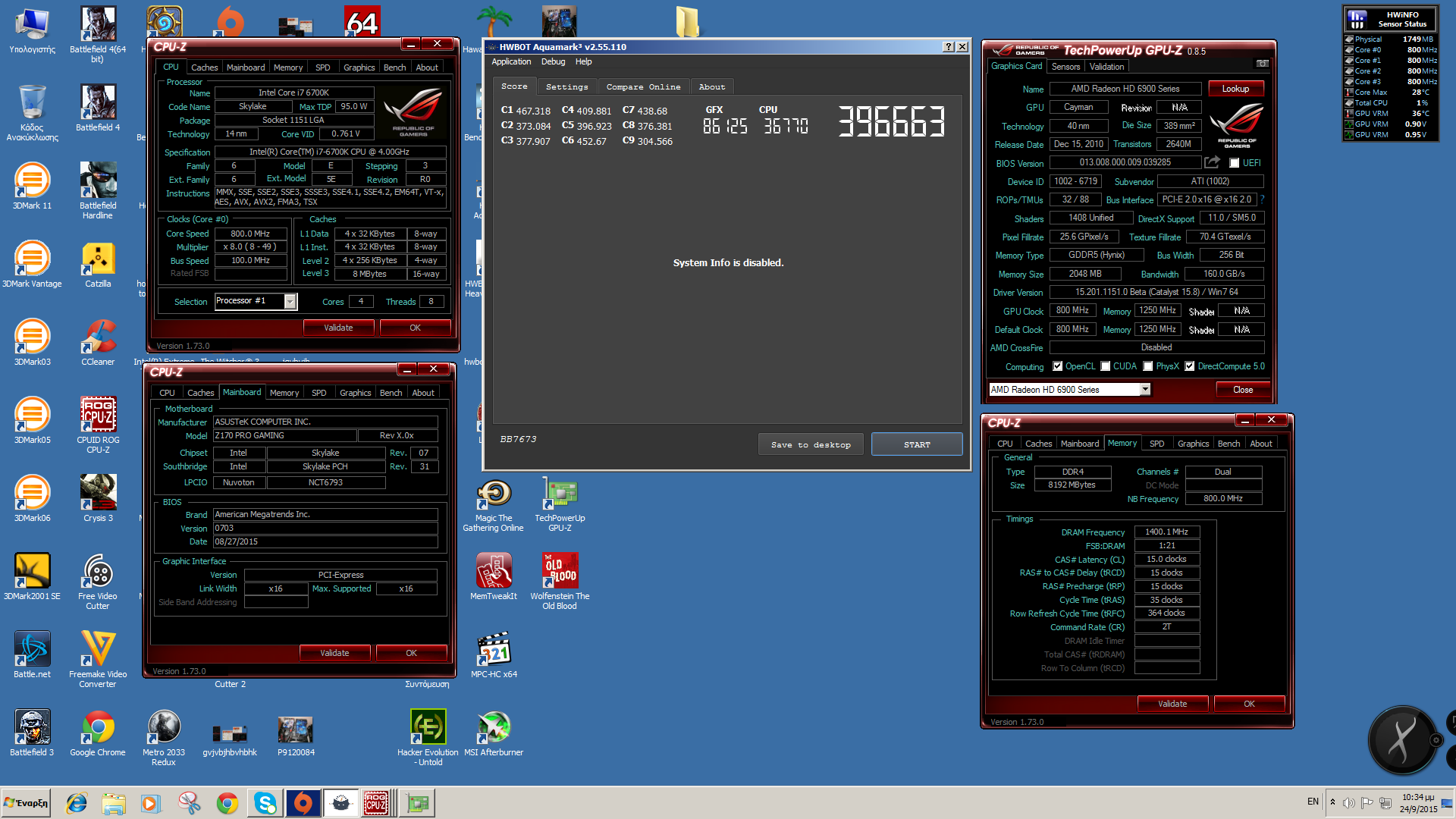Launch the Crysis 3 shortcut
This screenshot has width=1456, height=819.
98,498
